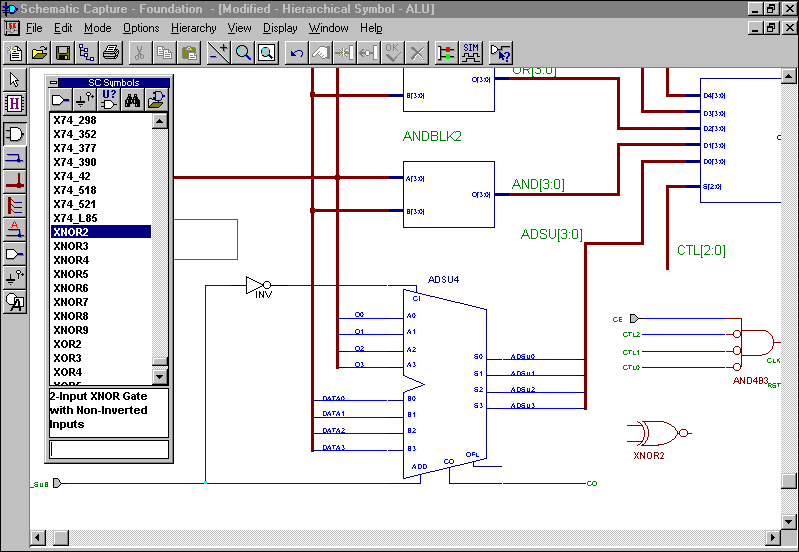Open the Display menu
Viewport: 799px width, 552px height.
(x=280, y=28)
